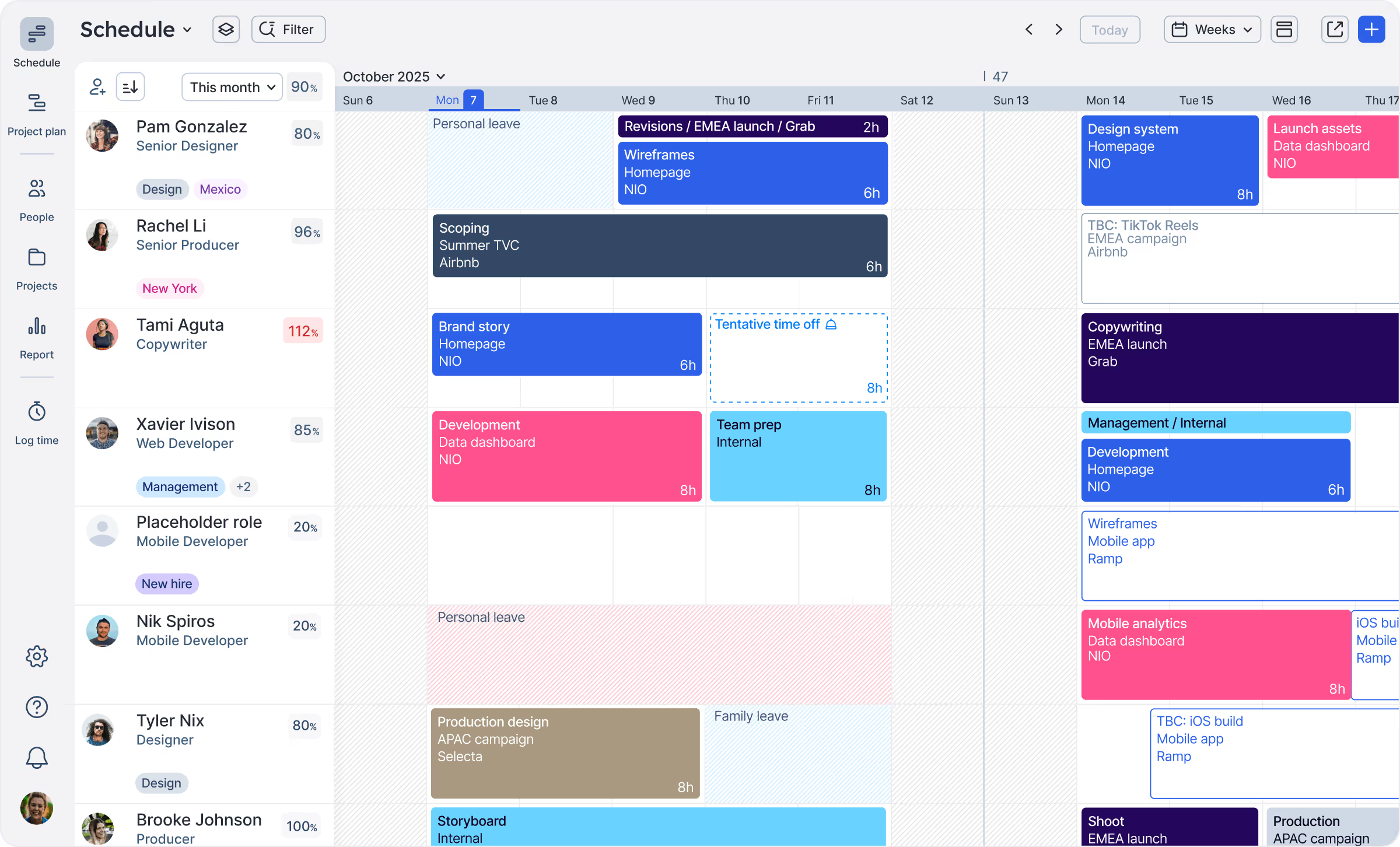Click the add person icon

(x=97, y=87)
